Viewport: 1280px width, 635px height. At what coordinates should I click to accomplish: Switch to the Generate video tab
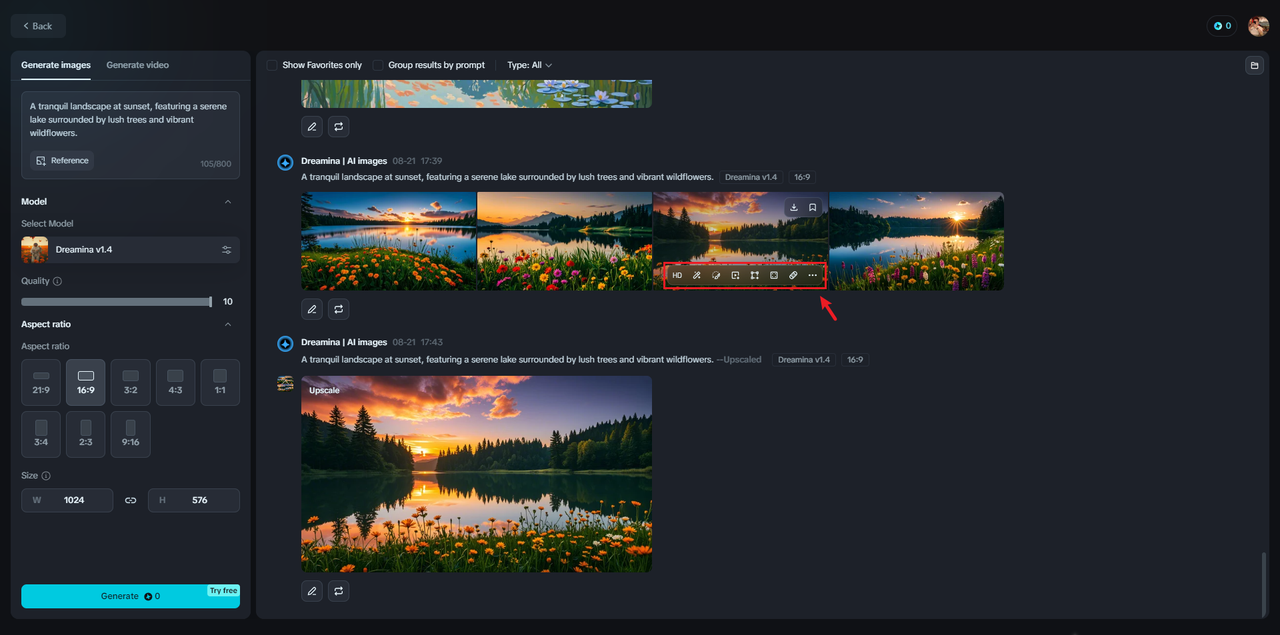[x=137, y=65]
